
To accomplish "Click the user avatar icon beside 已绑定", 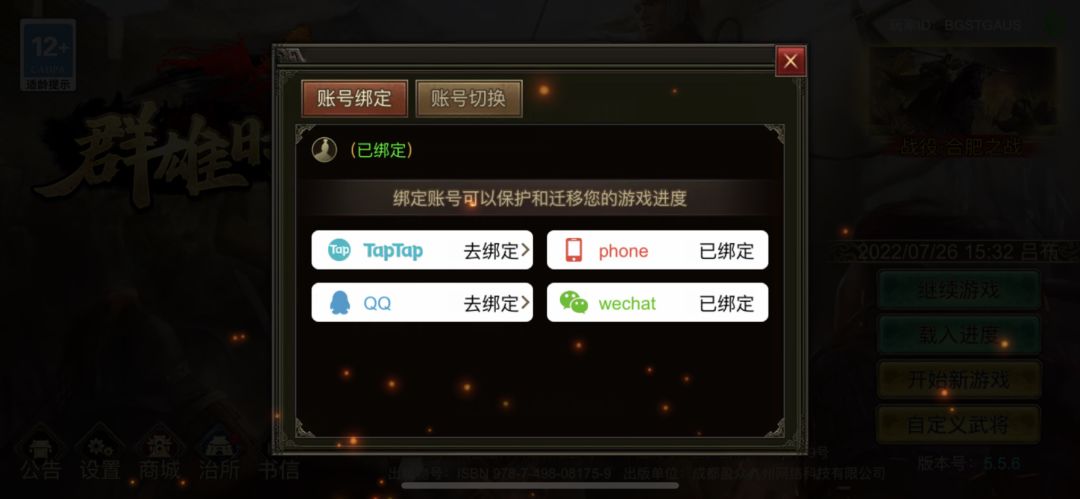I will click(x=324, y=150).
